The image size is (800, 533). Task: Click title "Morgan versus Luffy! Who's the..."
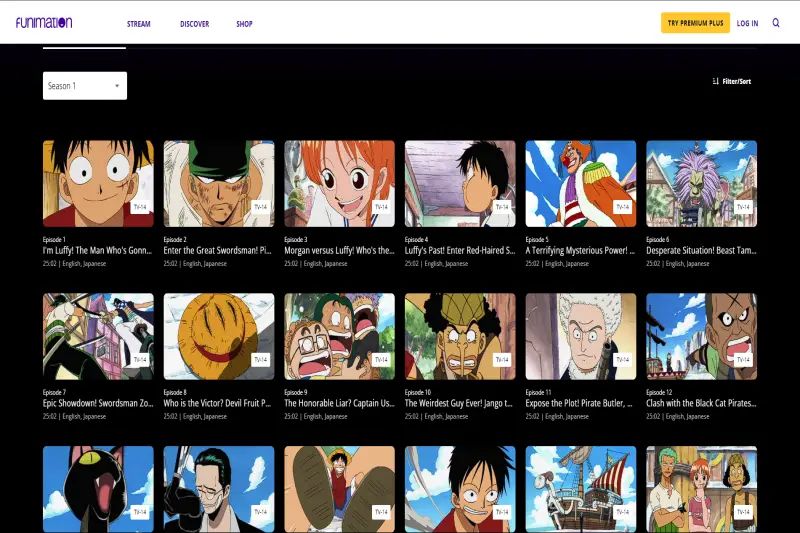click(339, 250)
